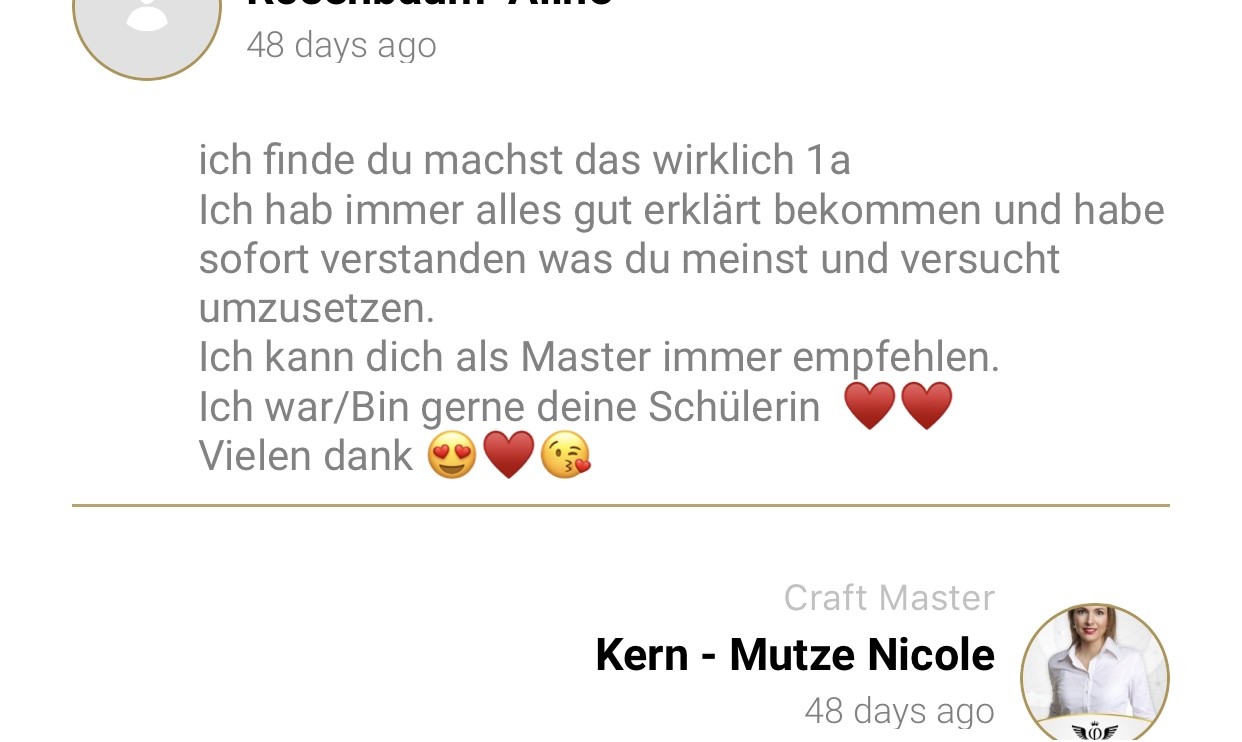Click the reviewer's 48 days ago timestamp

pos(341,45)
